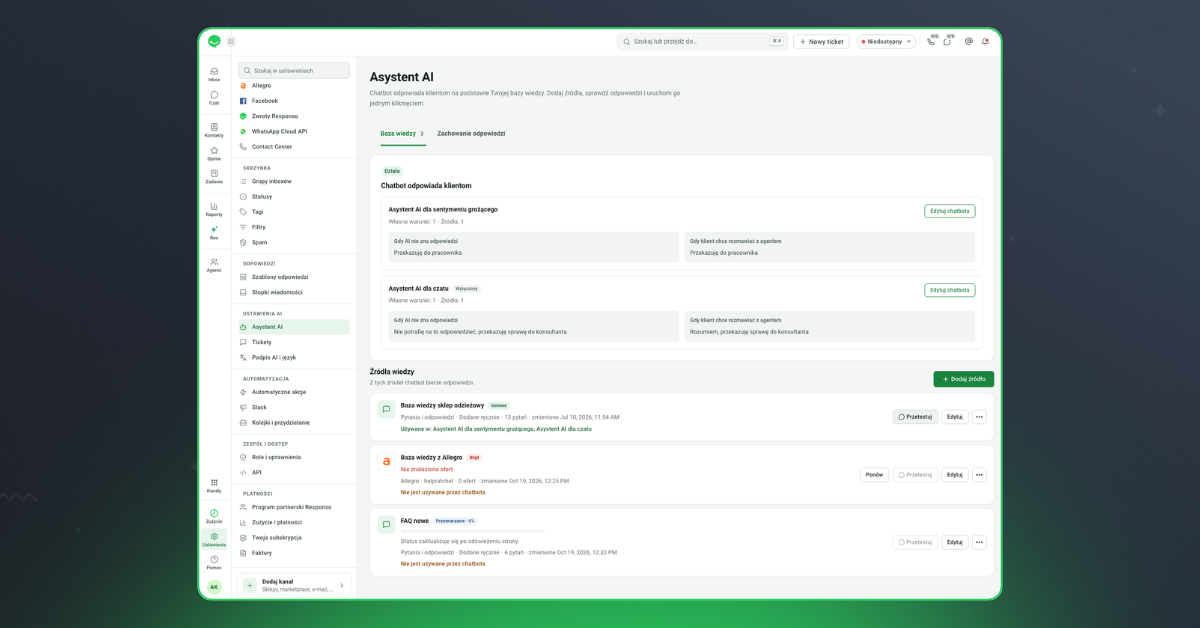Open the AK user avatar
The width and height of the screenshot is (1200, 628).
[x=214, y=587]
